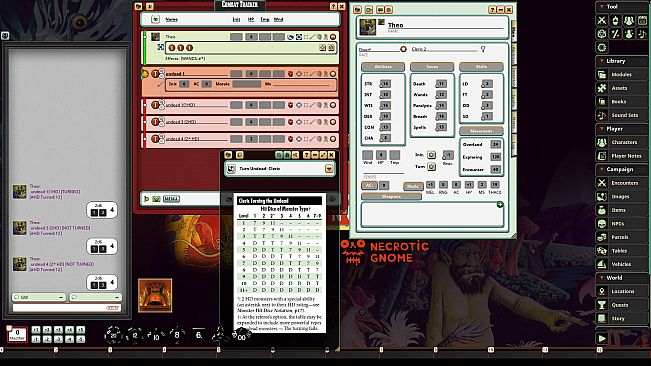This screenshot has height=366, width=651.
Task: Open the Combat Tracker MENU button
Action: pyautogui.click(x=171, y=199)
